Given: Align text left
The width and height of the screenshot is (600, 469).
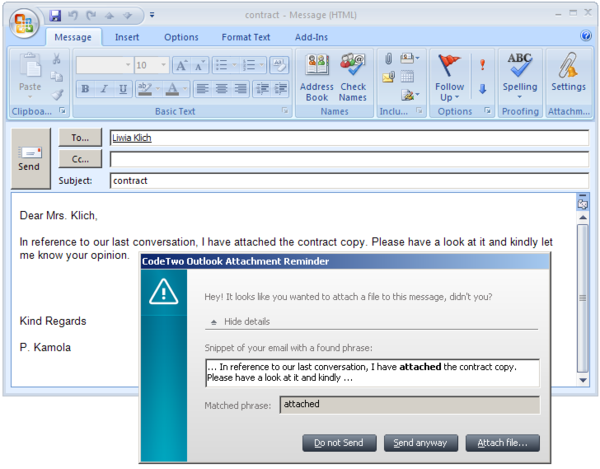Looking at the screenshot, I should click(x=202, y=89).
